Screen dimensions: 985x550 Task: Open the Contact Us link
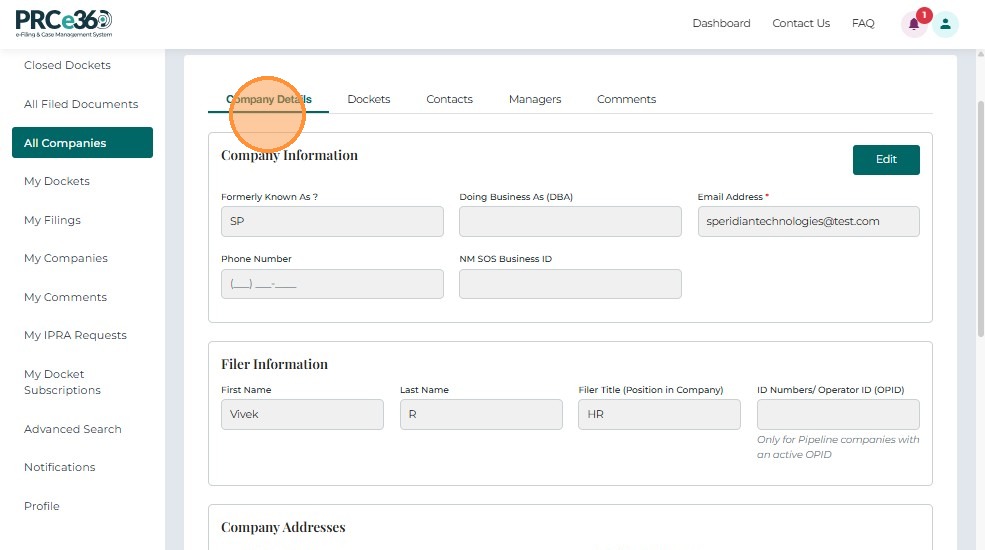801,23
